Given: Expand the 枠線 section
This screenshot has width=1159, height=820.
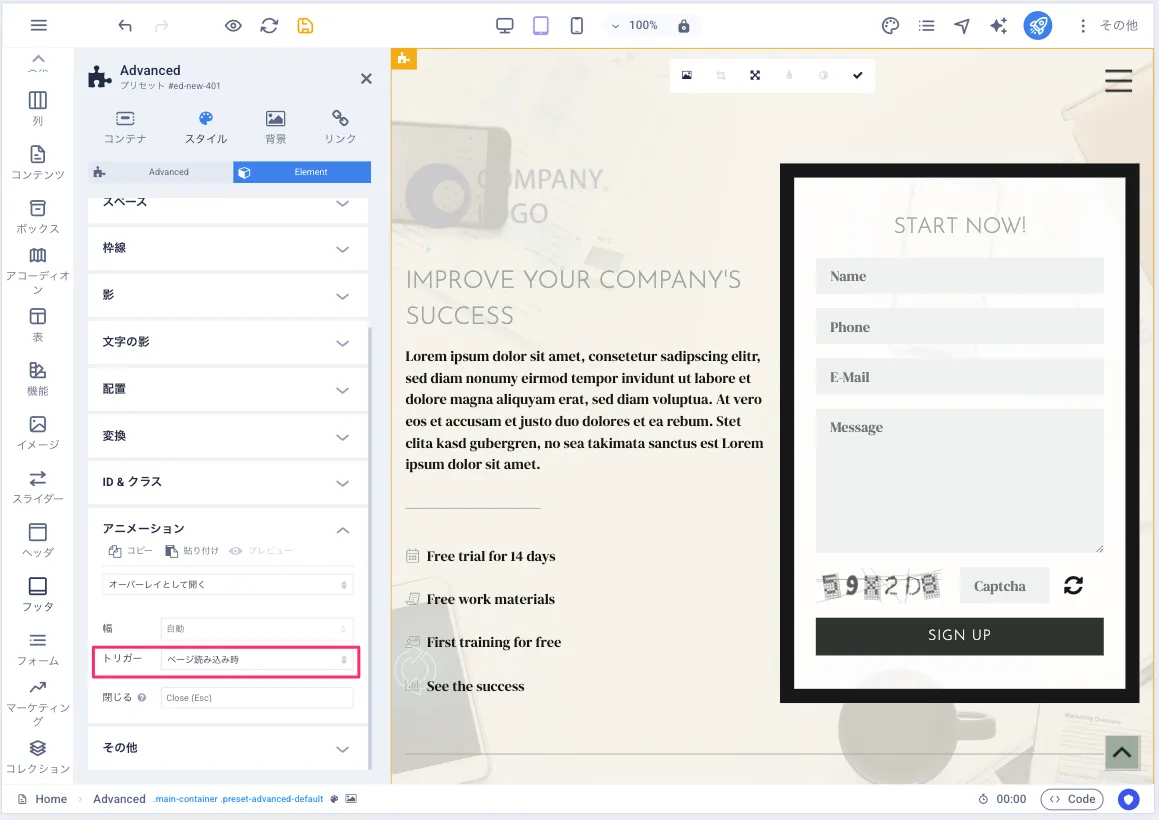Looking at the screenshot, I should click(228, 248).
